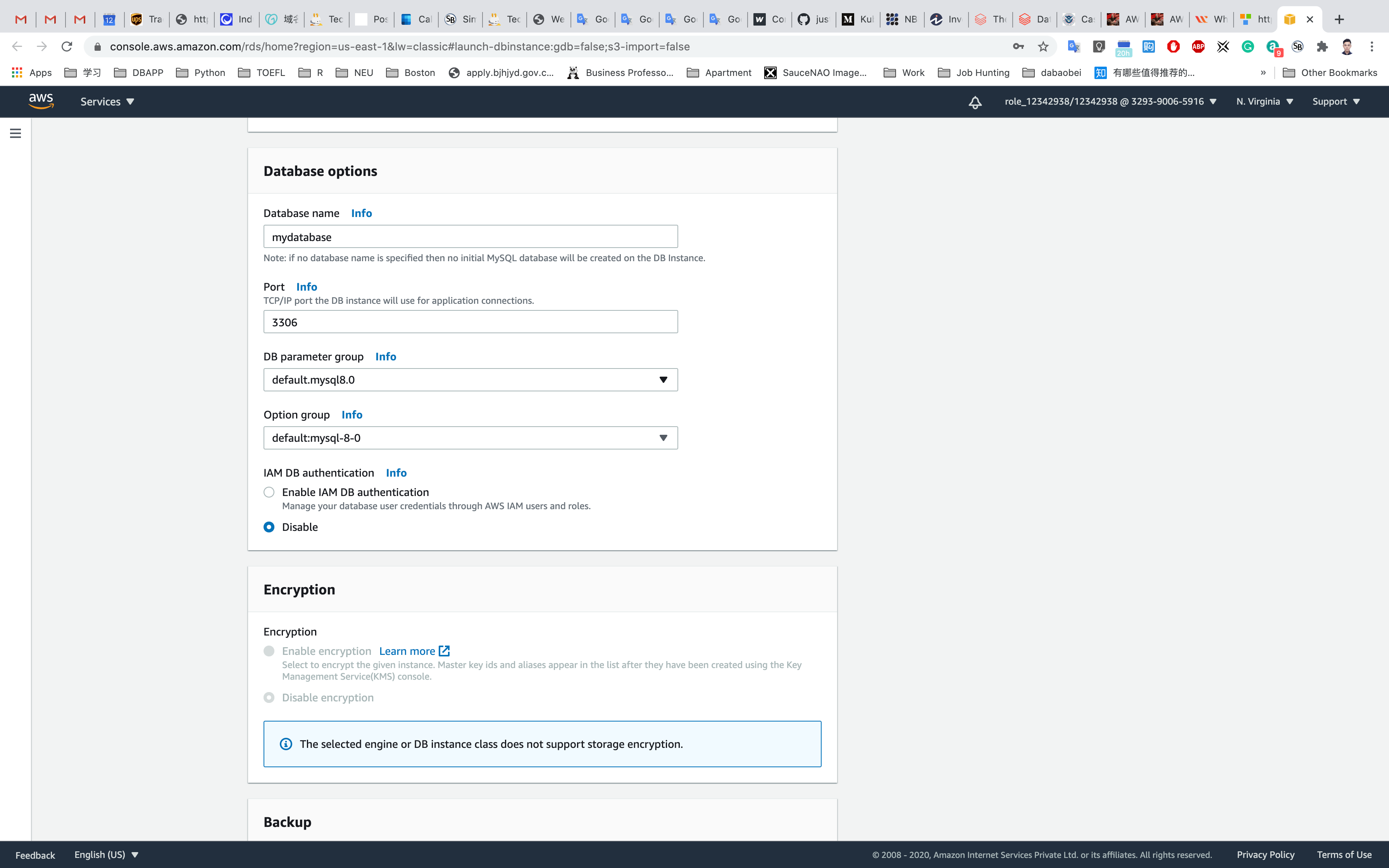Viewport: 1389px width, 868px height.
Task: Click the Database name text field
Action: (x=470, y=237)
